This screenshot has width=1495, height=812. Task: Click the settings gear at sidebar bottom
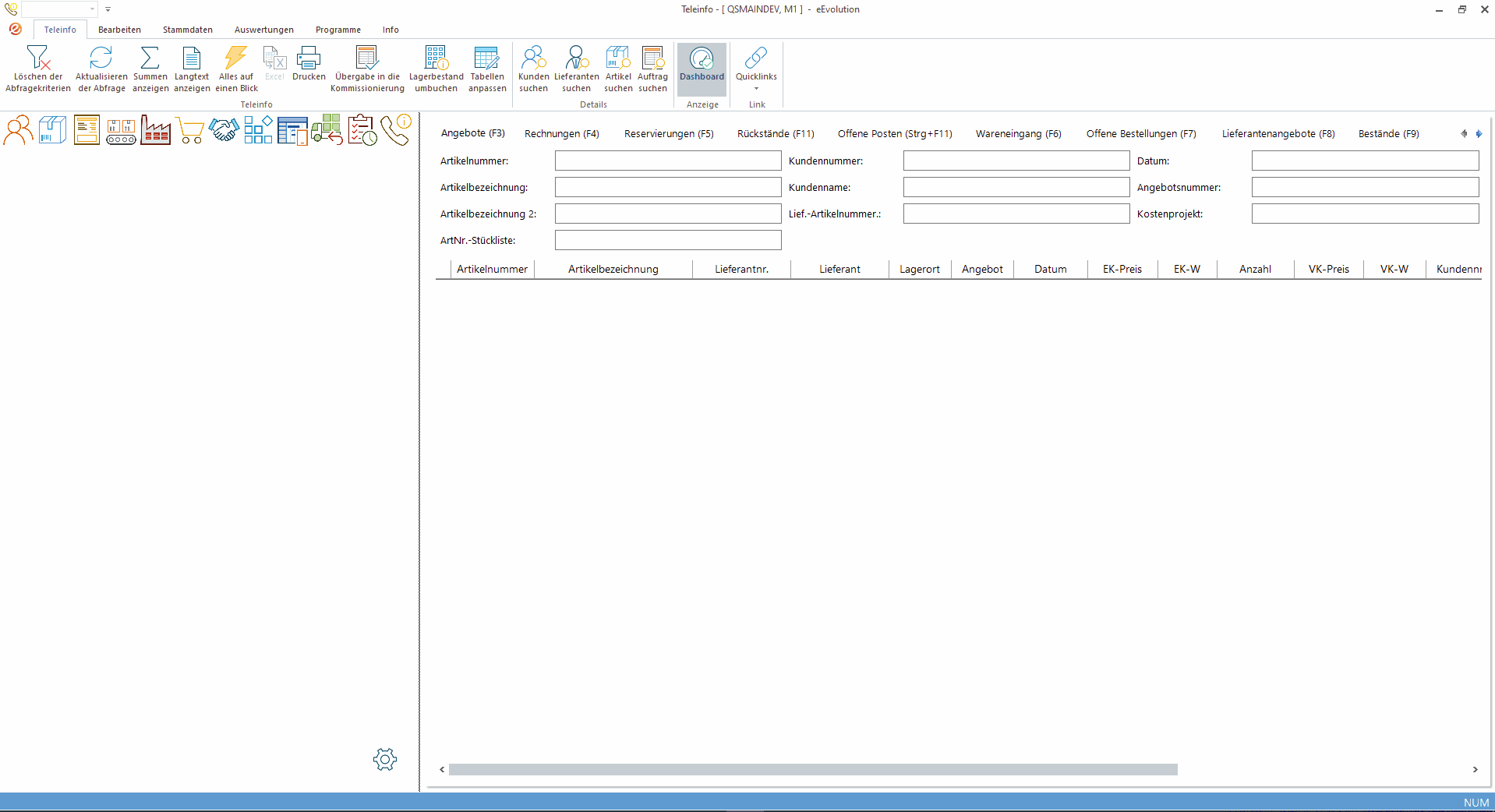[x=385, y=760]
